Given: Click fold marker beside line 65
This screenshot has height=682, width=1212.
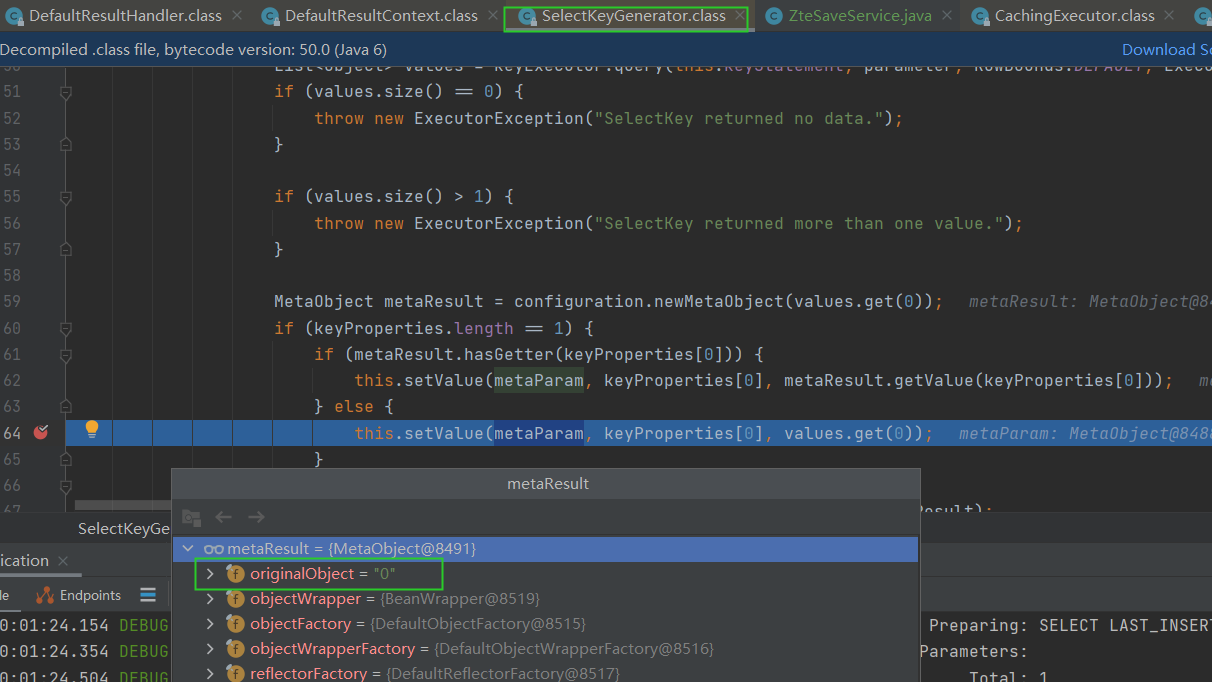Looking at the screenshot, I should click(x=66, y=459).
